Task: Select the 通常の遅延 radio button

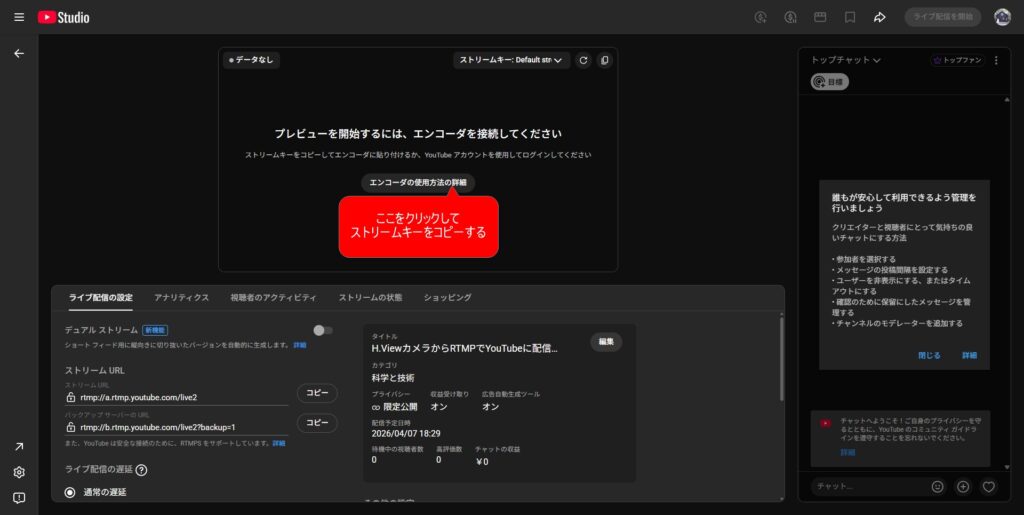Action: click(x=70, y=492)
